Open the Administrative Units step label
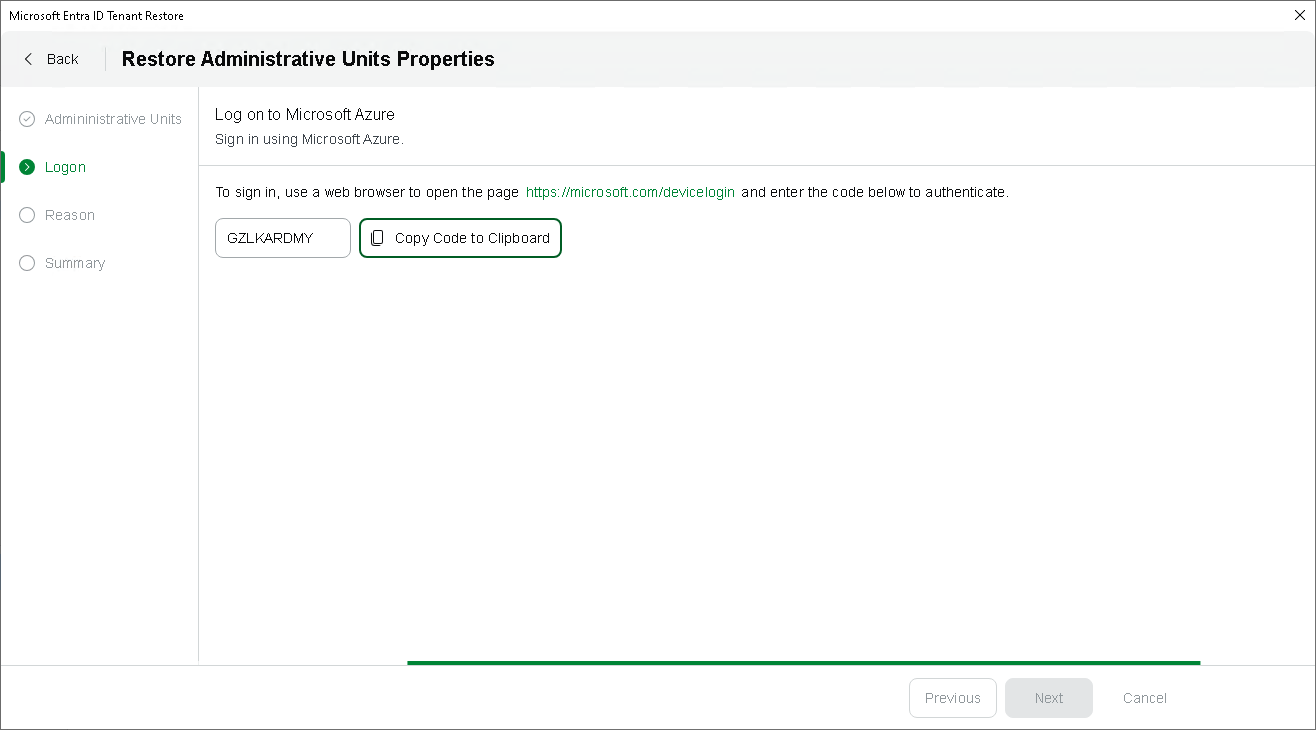Image resolution: width=1316 pixels, height=730 pixels. pos(113,119)
